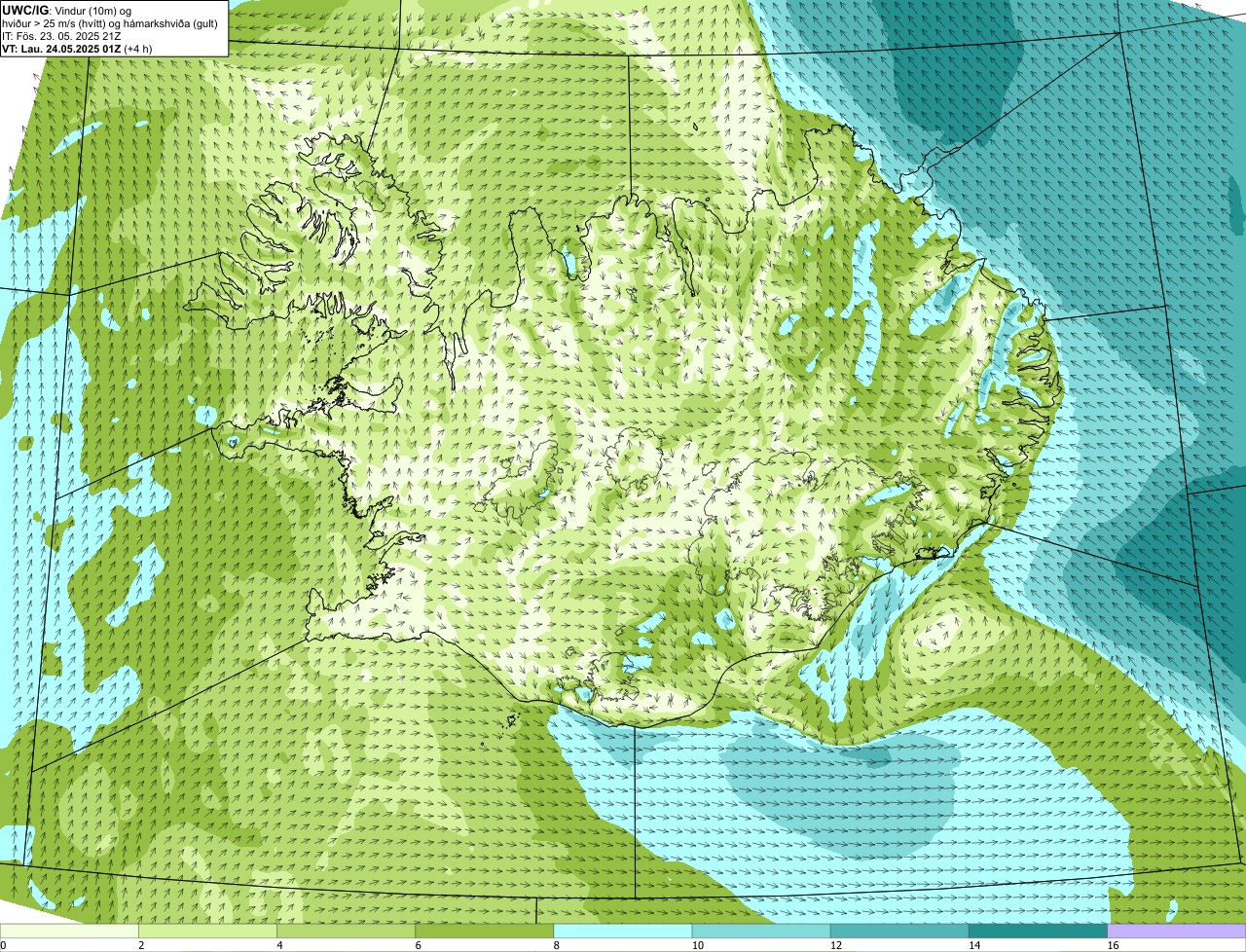Click the darker green 6–8 m/s legend swatch
This screenshot has width=1246, height=952.
pos(485,931)
